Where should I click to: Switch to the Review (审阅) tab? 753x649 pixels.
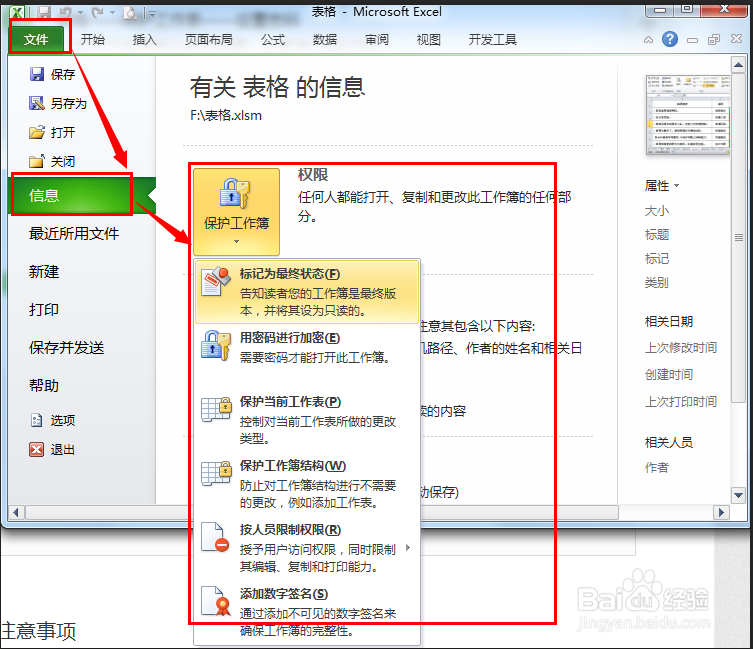376,39
